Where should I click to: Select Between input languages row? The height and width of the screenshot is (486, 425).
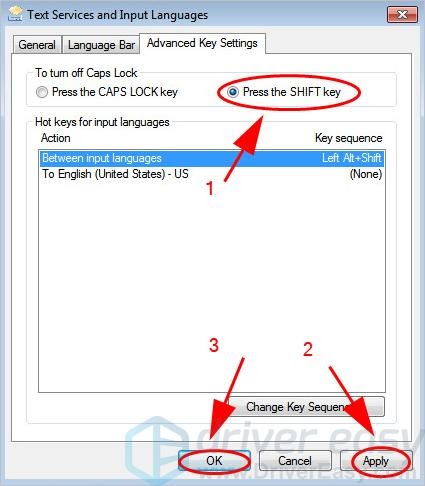(x=212, y=158)
